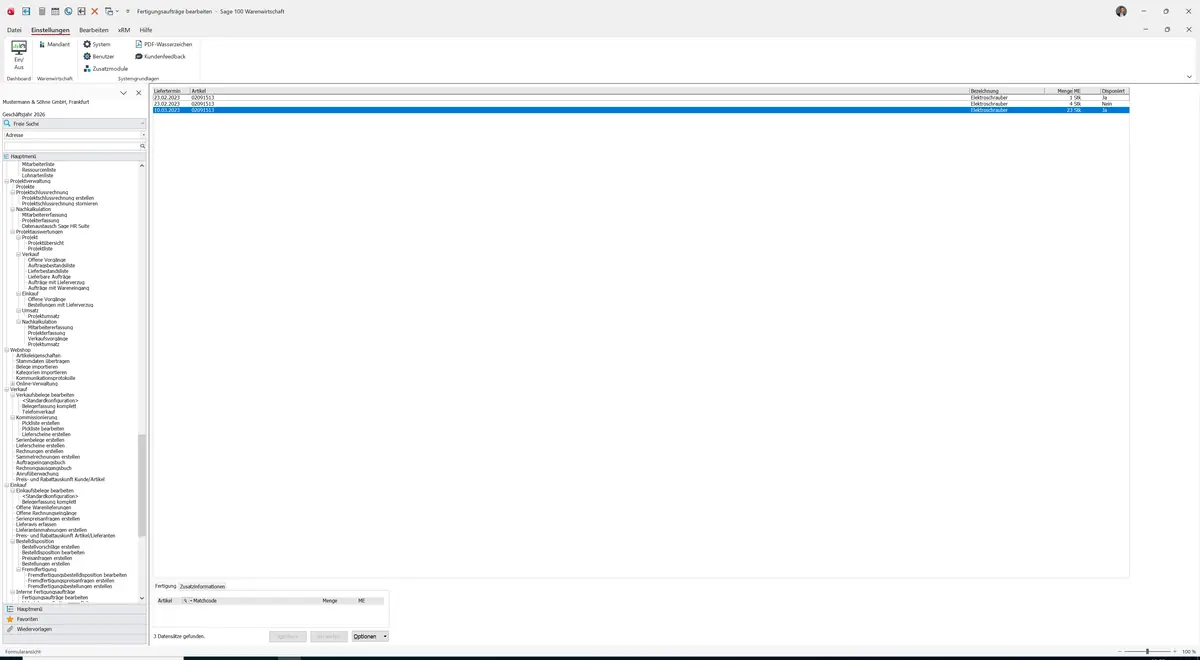Select the row with Disponiert Nein
1200x660 pixels.
pos(641,104)
